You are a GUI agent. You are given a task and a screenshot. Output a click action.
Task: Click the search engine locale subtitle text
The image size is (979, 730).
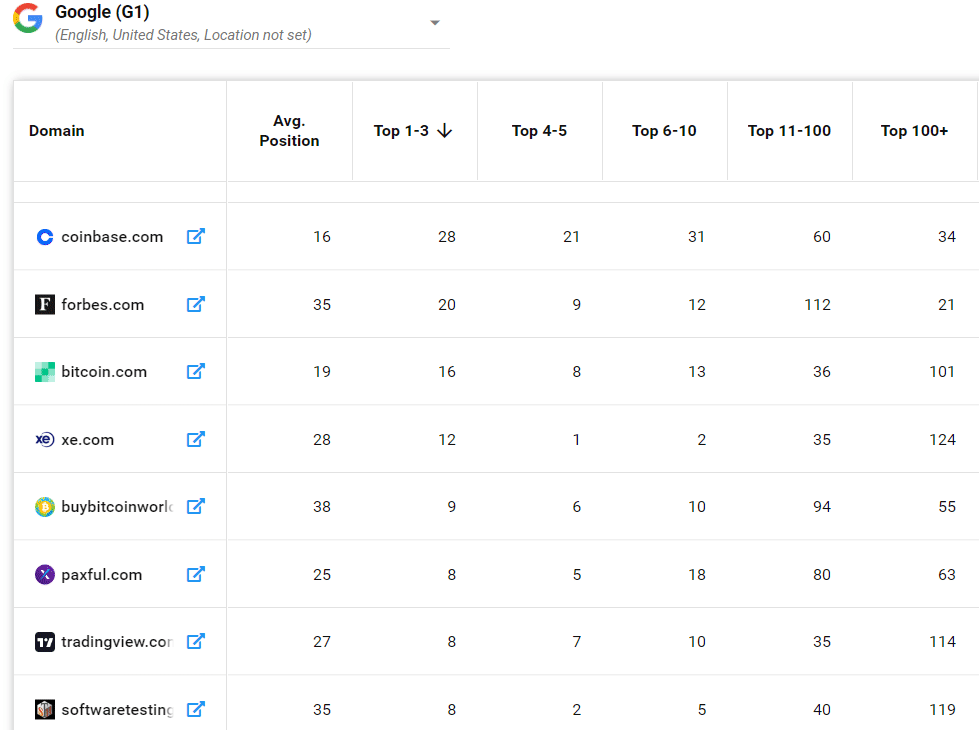pyautogui.click(x=184, y=35)
